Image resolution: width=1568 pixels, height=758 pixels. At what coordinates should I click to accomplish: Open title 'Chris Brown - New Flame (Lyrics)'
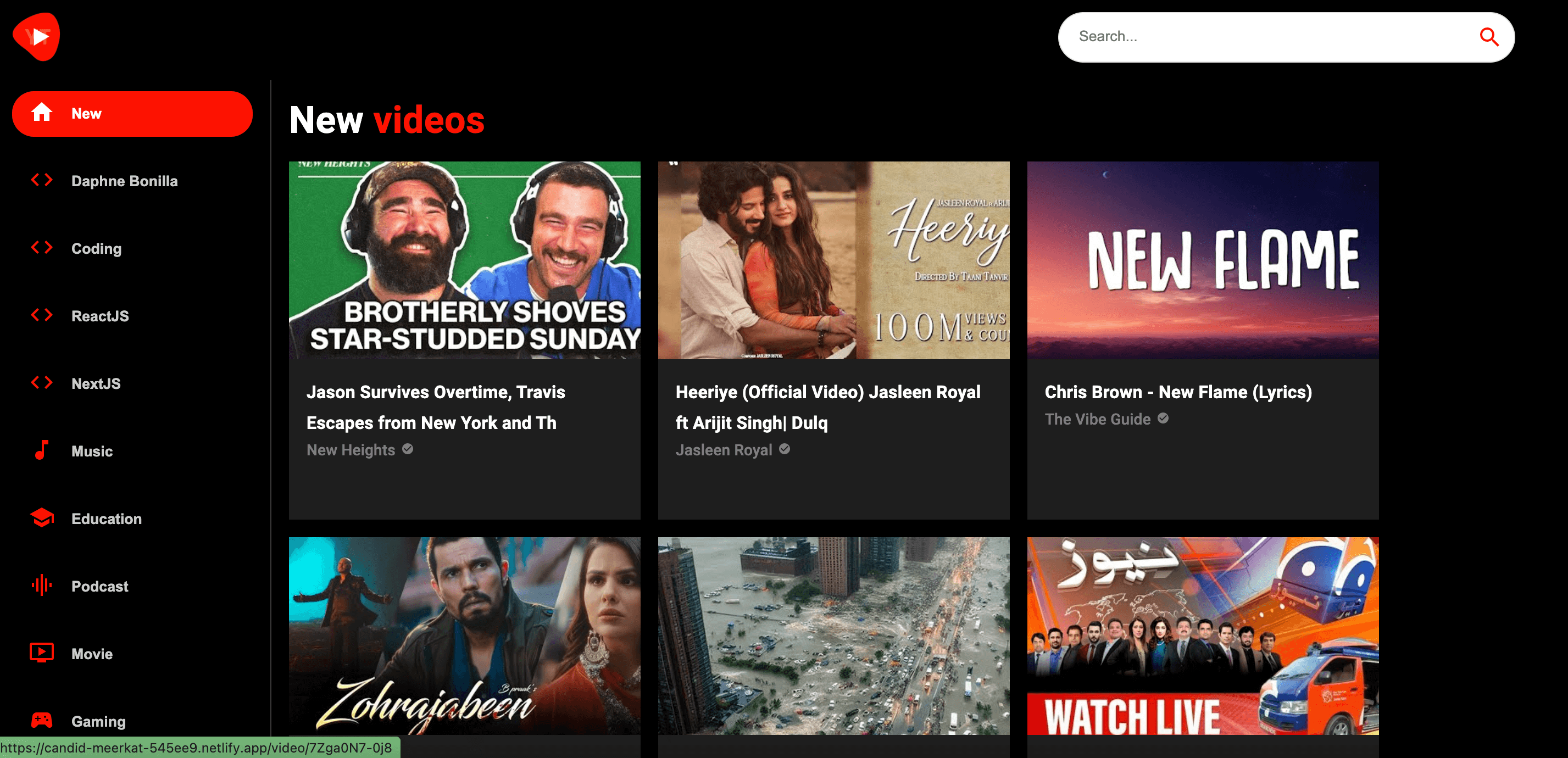click(1178, 392)
